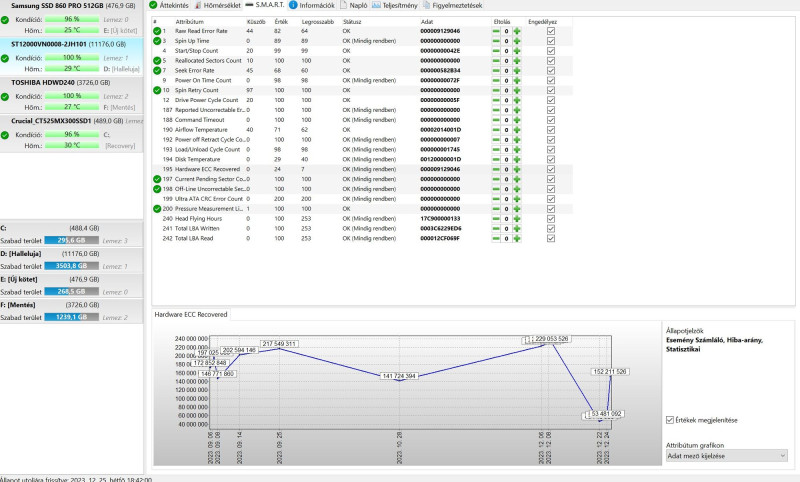Screen dimensions: 800x482
Task: Click plus icon in Drive Power Cycle Count row
Action: coord(517,100)
